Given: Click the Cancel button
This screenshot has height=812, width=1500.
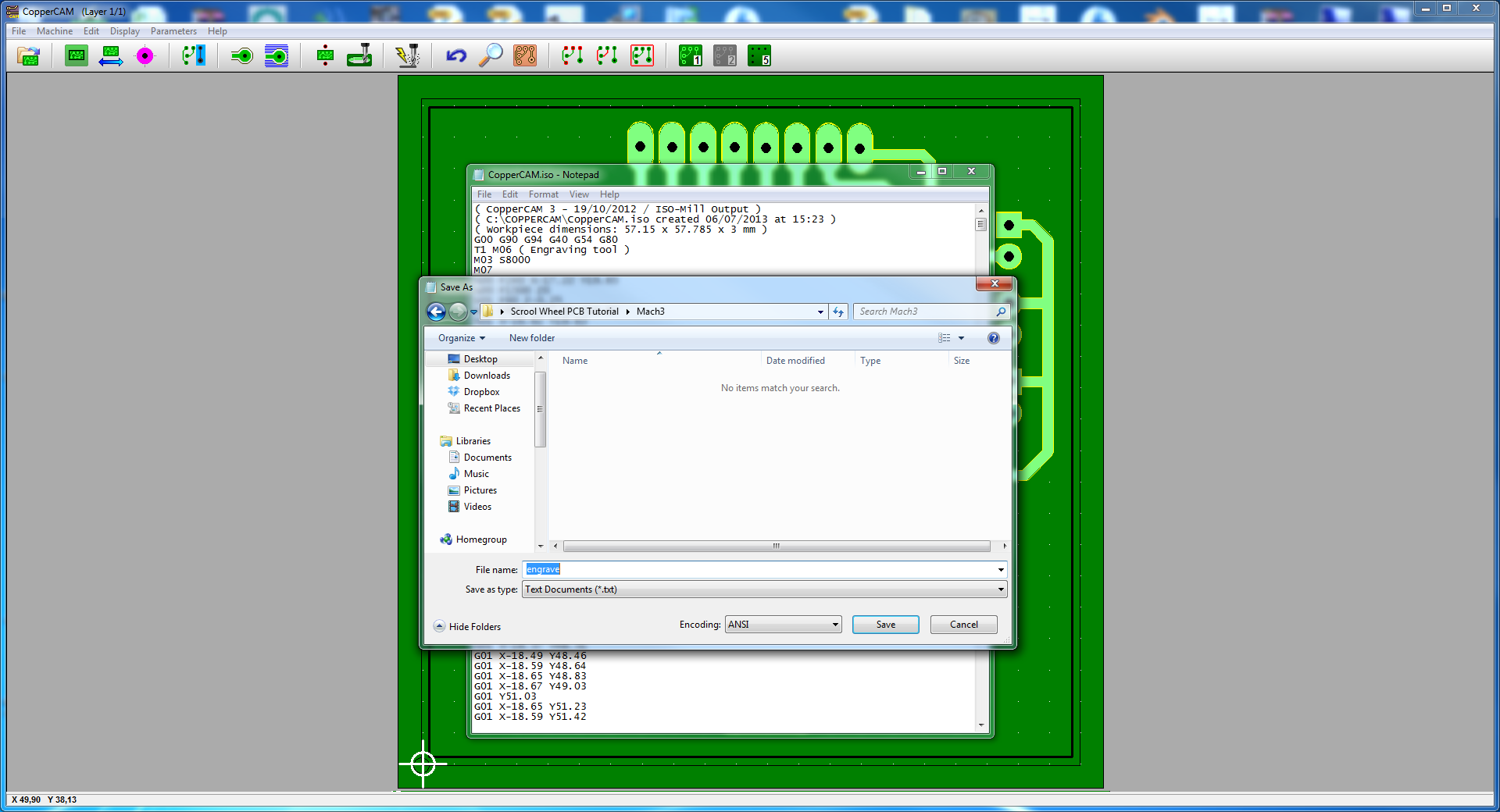Looking at the screenshot, I should tap(963, 625).
